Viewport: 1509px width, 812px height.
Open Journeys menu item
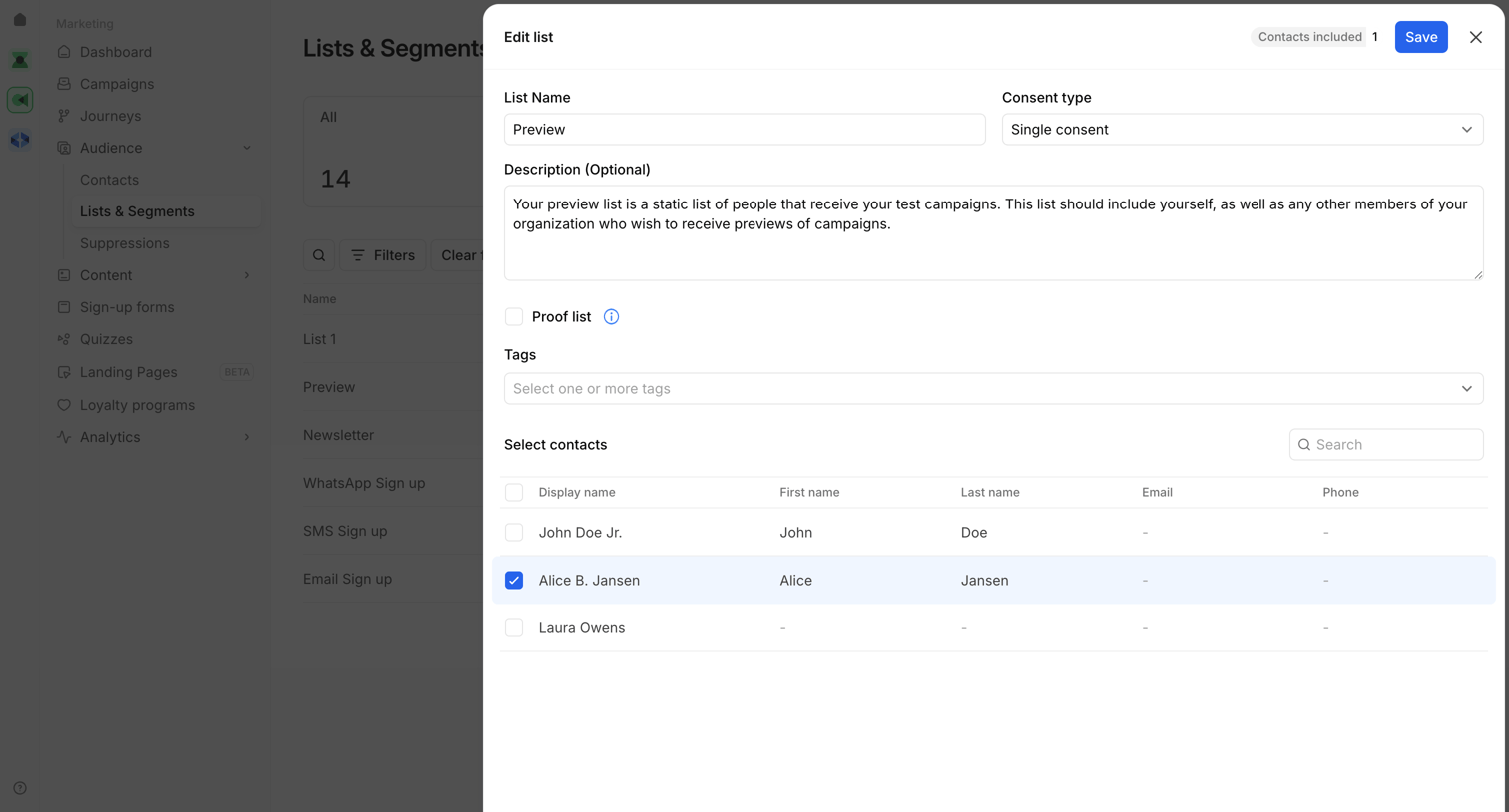coord(110,116)
